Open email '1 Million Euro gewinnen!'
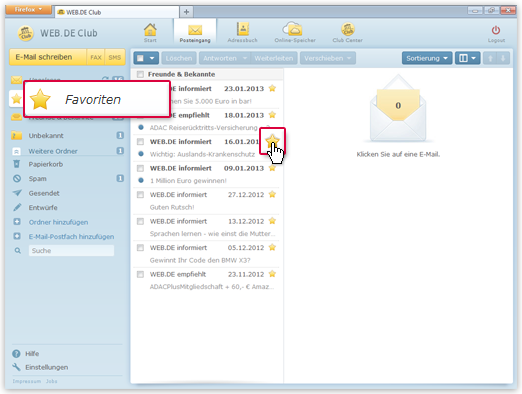Image resolution: width=522 pixels, height=394 pixels. click(188, 181)
